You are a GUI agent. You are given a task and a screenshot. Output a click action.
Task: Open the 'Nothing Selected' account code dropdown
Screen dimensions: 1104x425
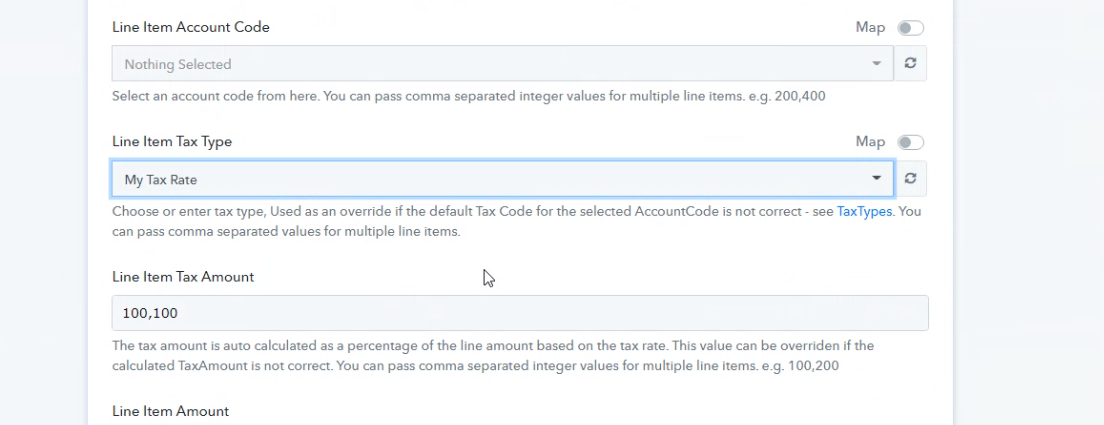click(x=503, y=63)
